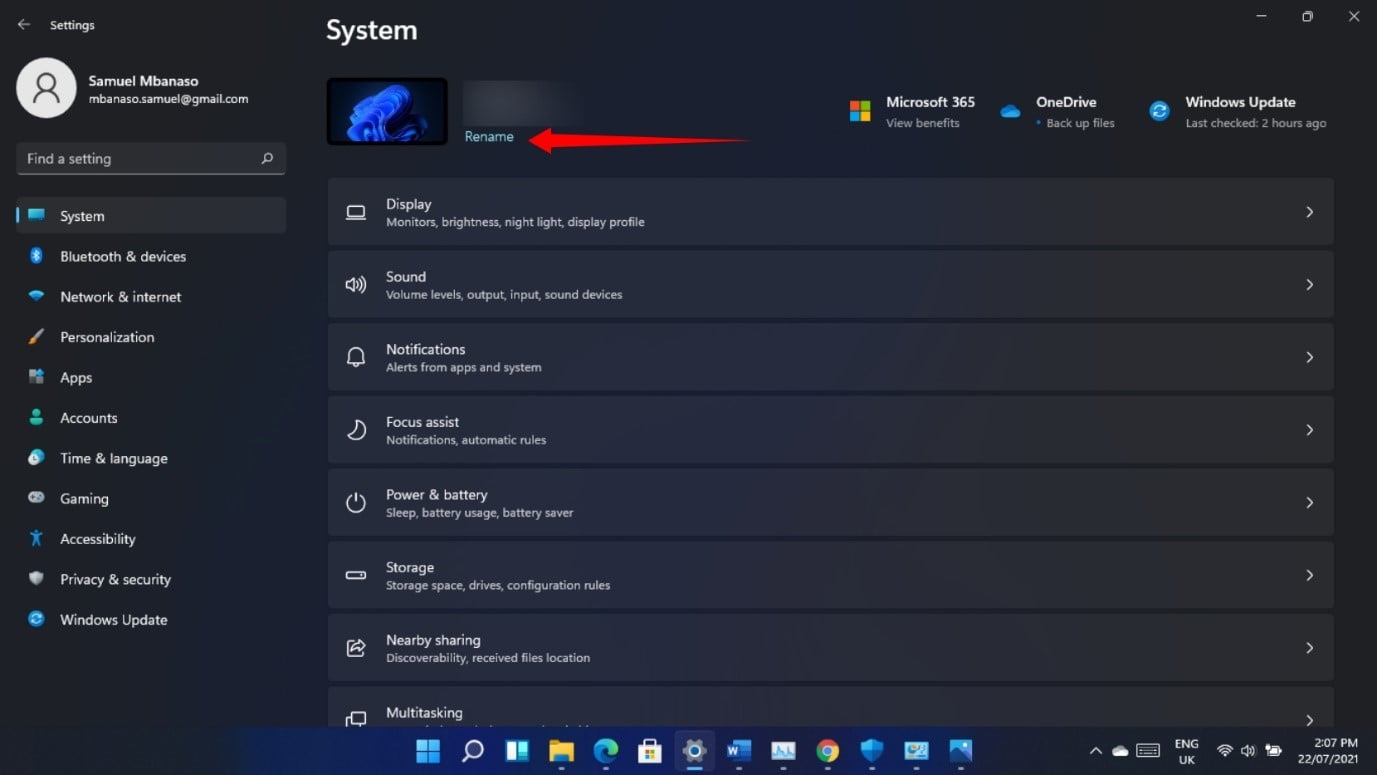Launch Google Chrome from the taskbar
This screenshot has height=775, width=1377.
(827, 751)
